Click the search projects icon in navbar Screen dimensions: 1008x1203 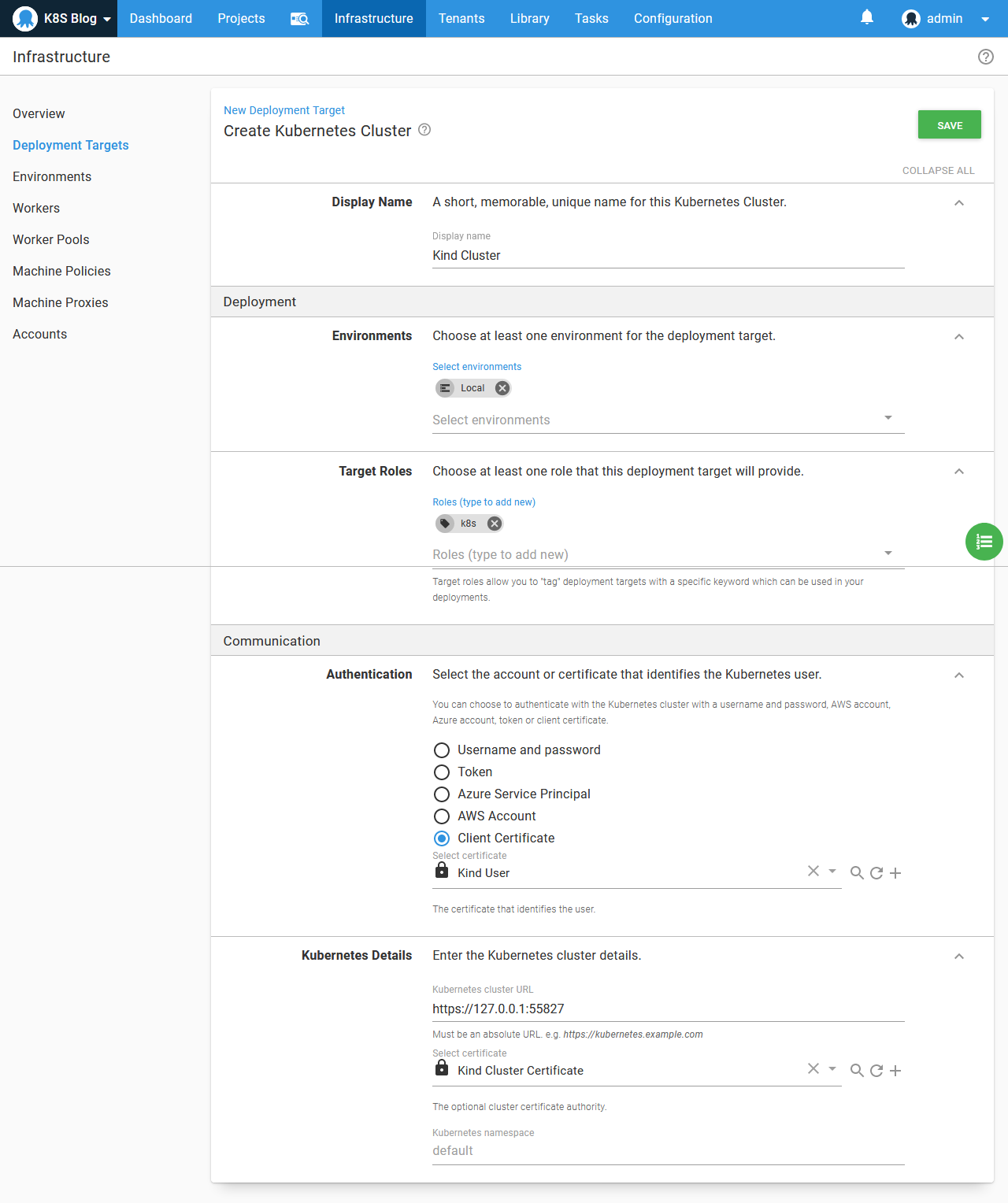pos(299,19)
